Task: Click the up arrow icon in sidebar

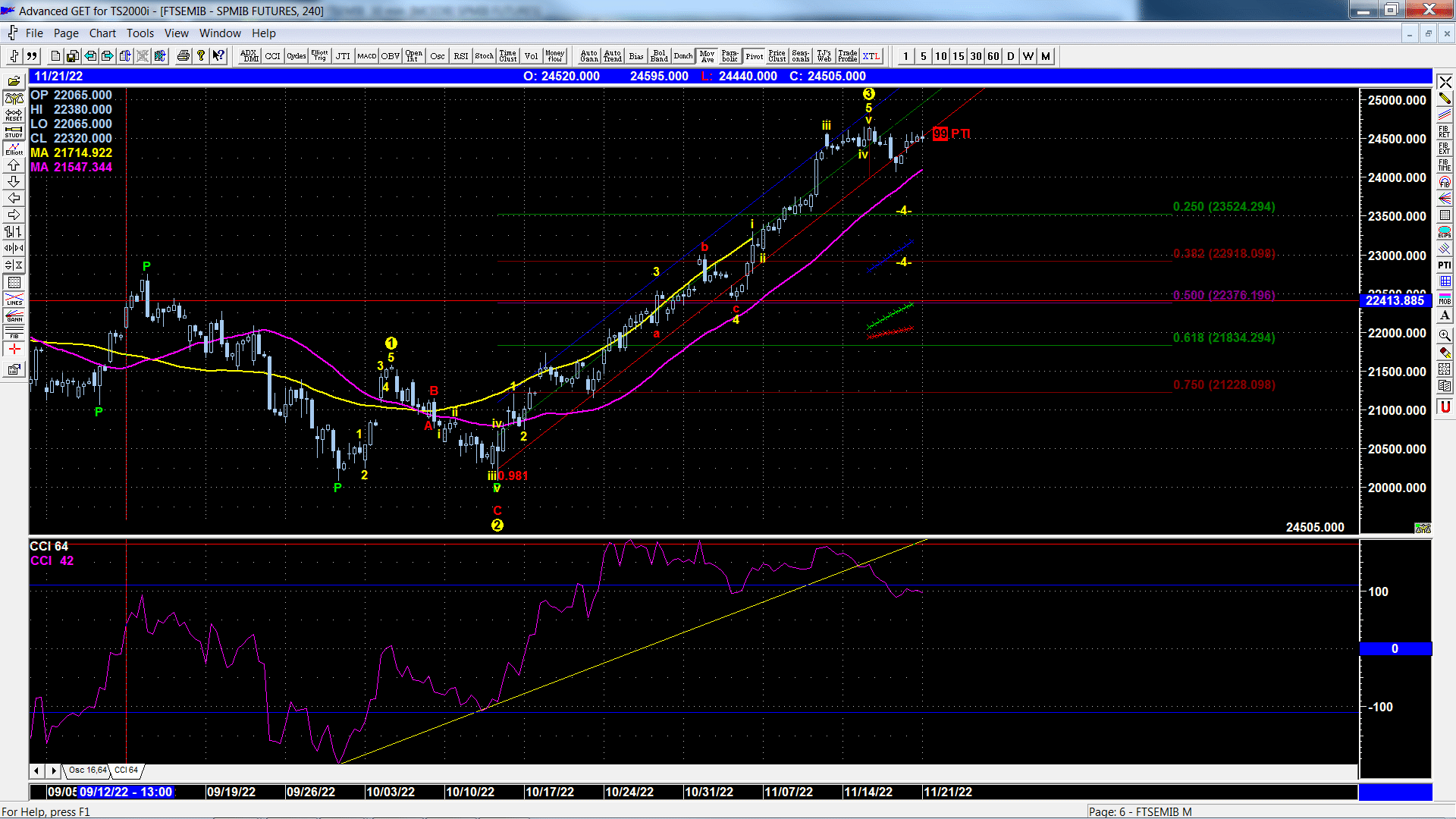Action: click(x=14, y=165)
